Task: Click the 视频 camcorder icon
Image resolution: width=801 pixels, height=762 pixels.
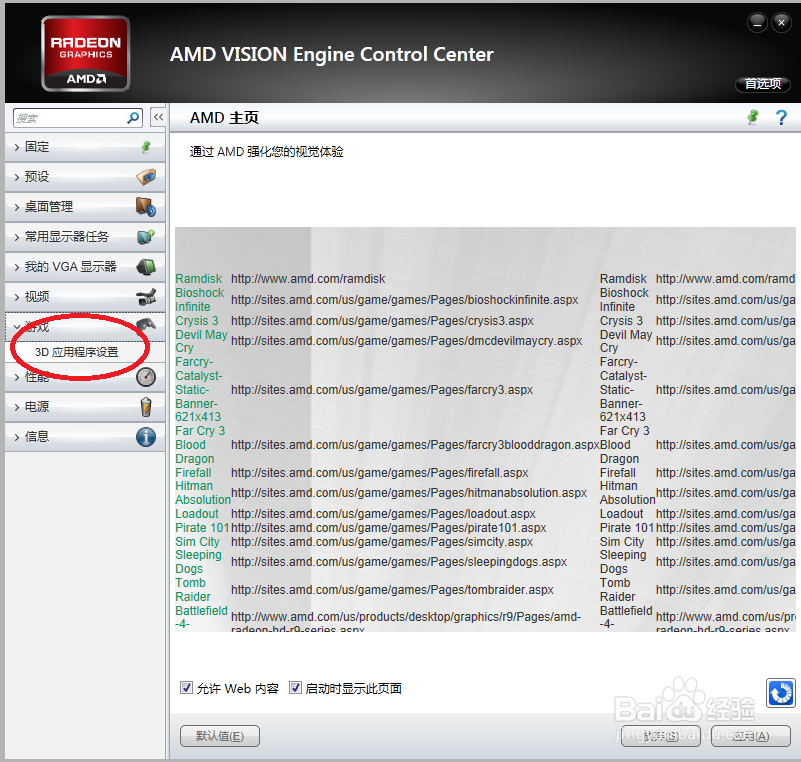Action: 146,297
